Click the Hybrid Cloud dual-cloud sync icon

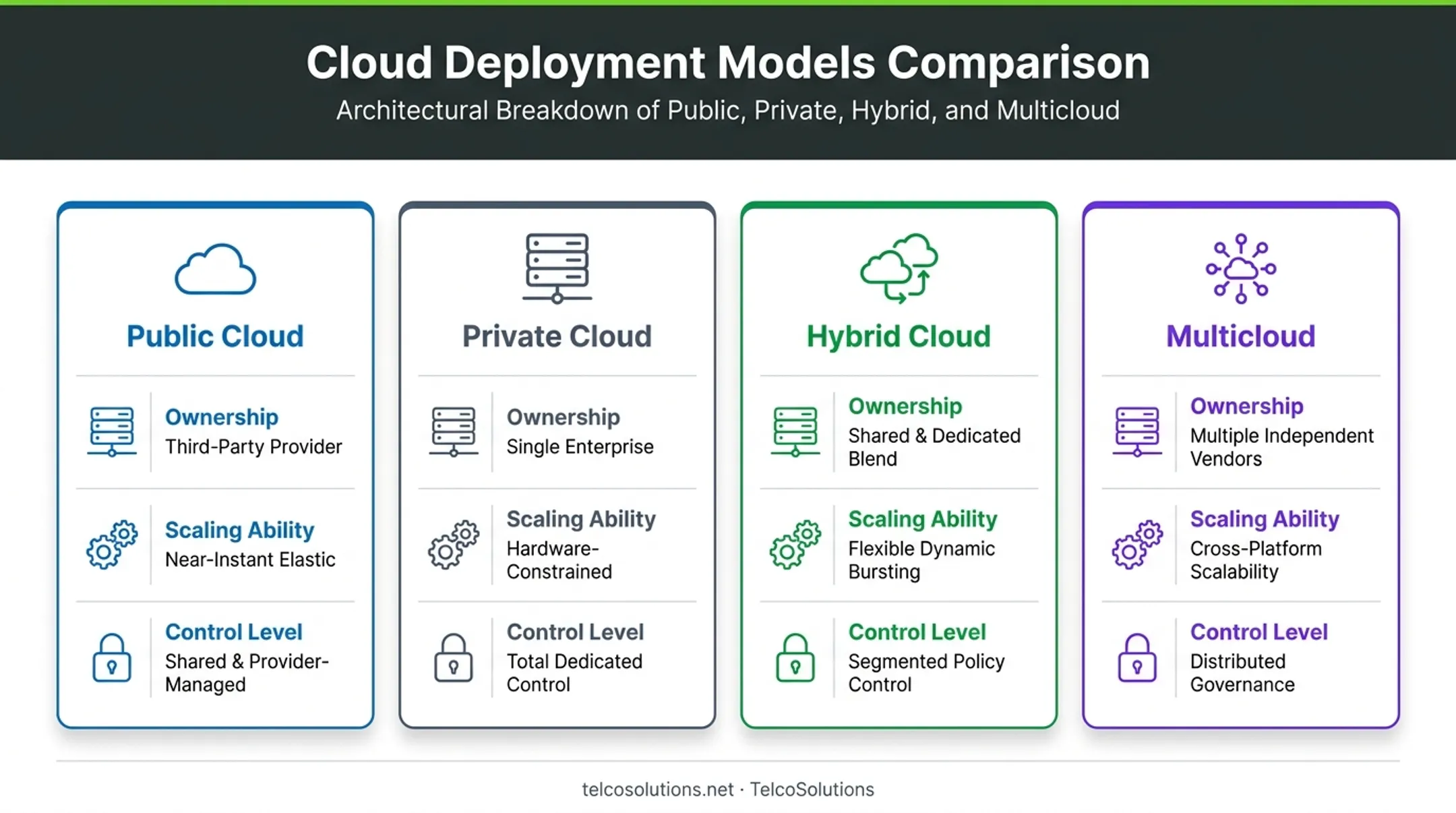tap(899, 268)
